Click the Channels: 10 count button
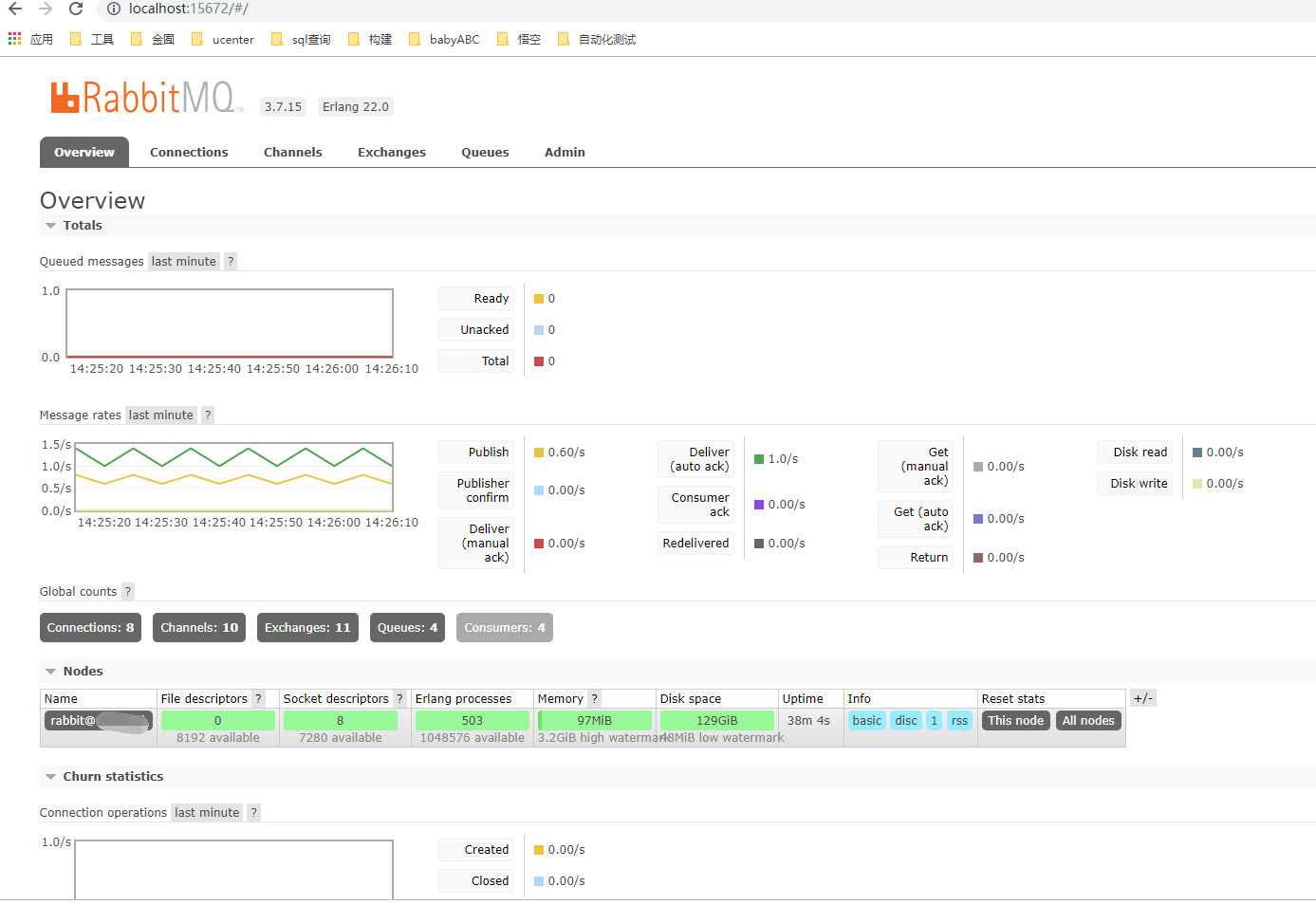 click(199, 628)
